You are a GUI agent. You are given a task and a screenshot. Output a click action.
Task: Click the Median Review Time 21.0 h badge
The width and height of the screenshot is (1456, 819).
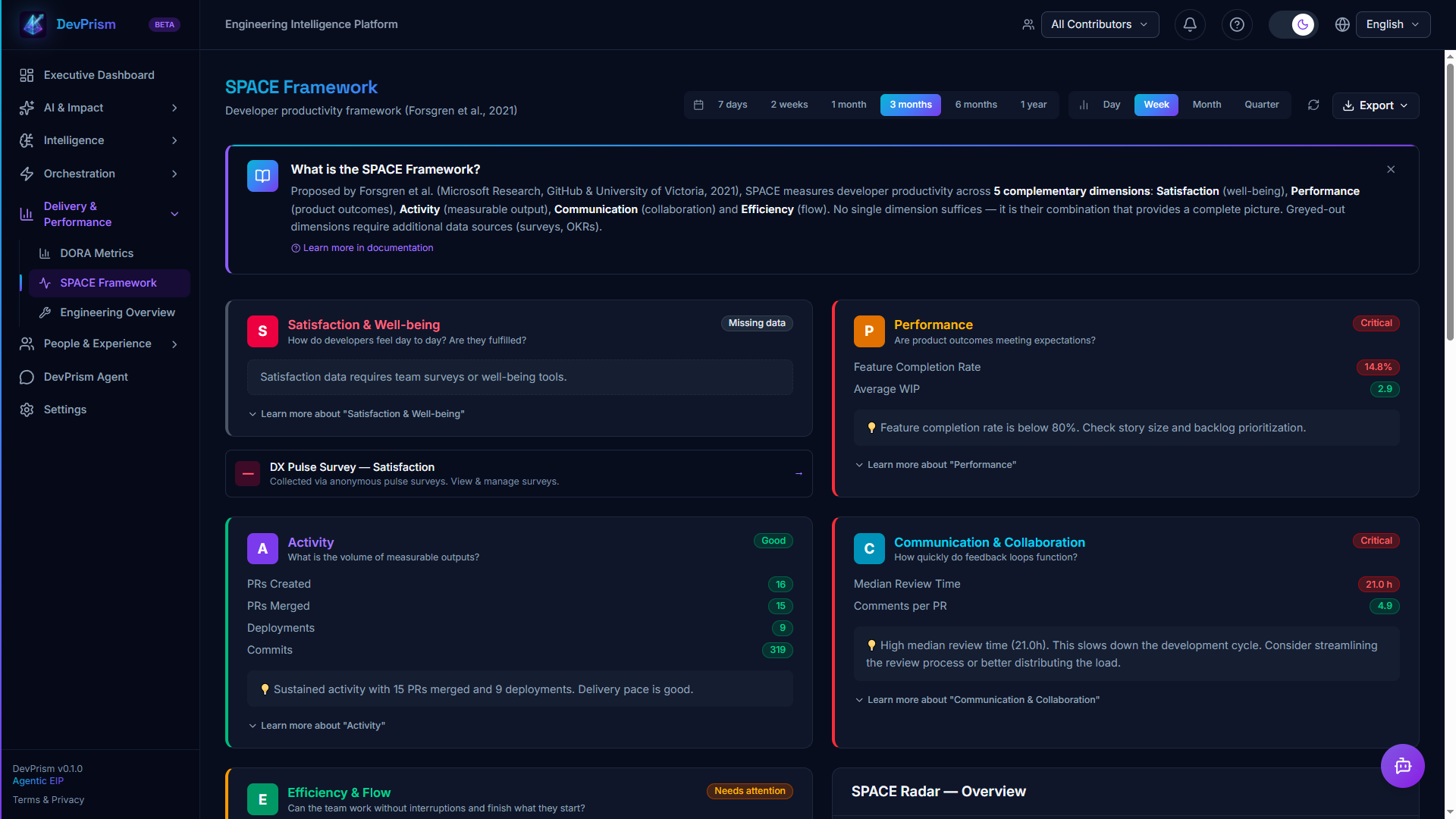(1379, 585)
